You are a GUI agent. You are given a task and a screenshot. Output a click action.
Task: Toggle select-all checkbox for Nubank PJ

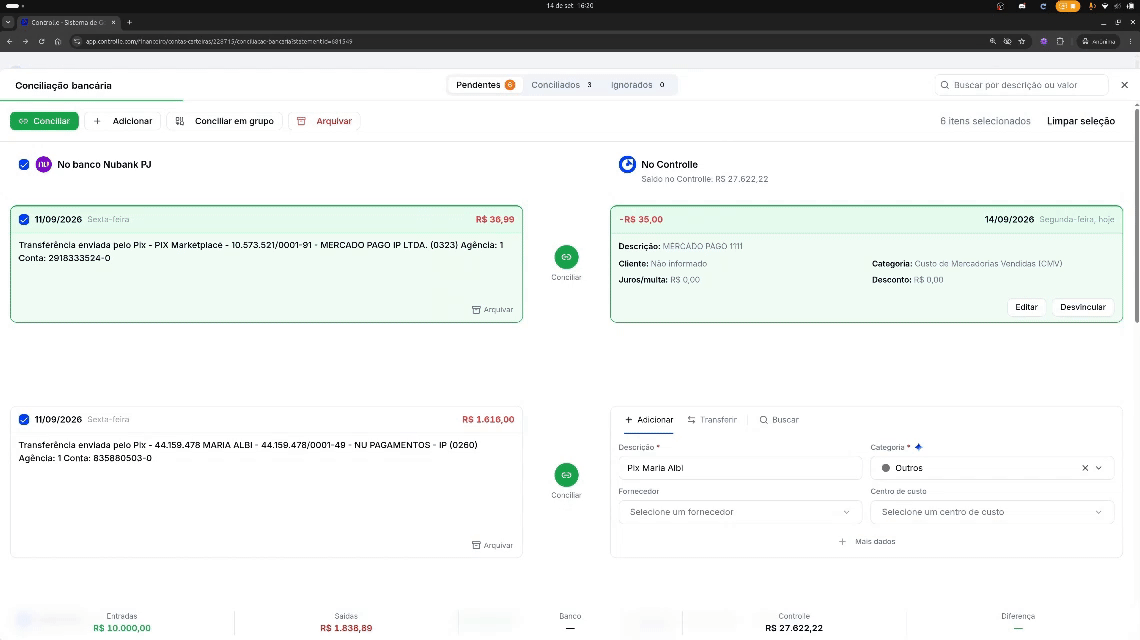tap(24, 164)
